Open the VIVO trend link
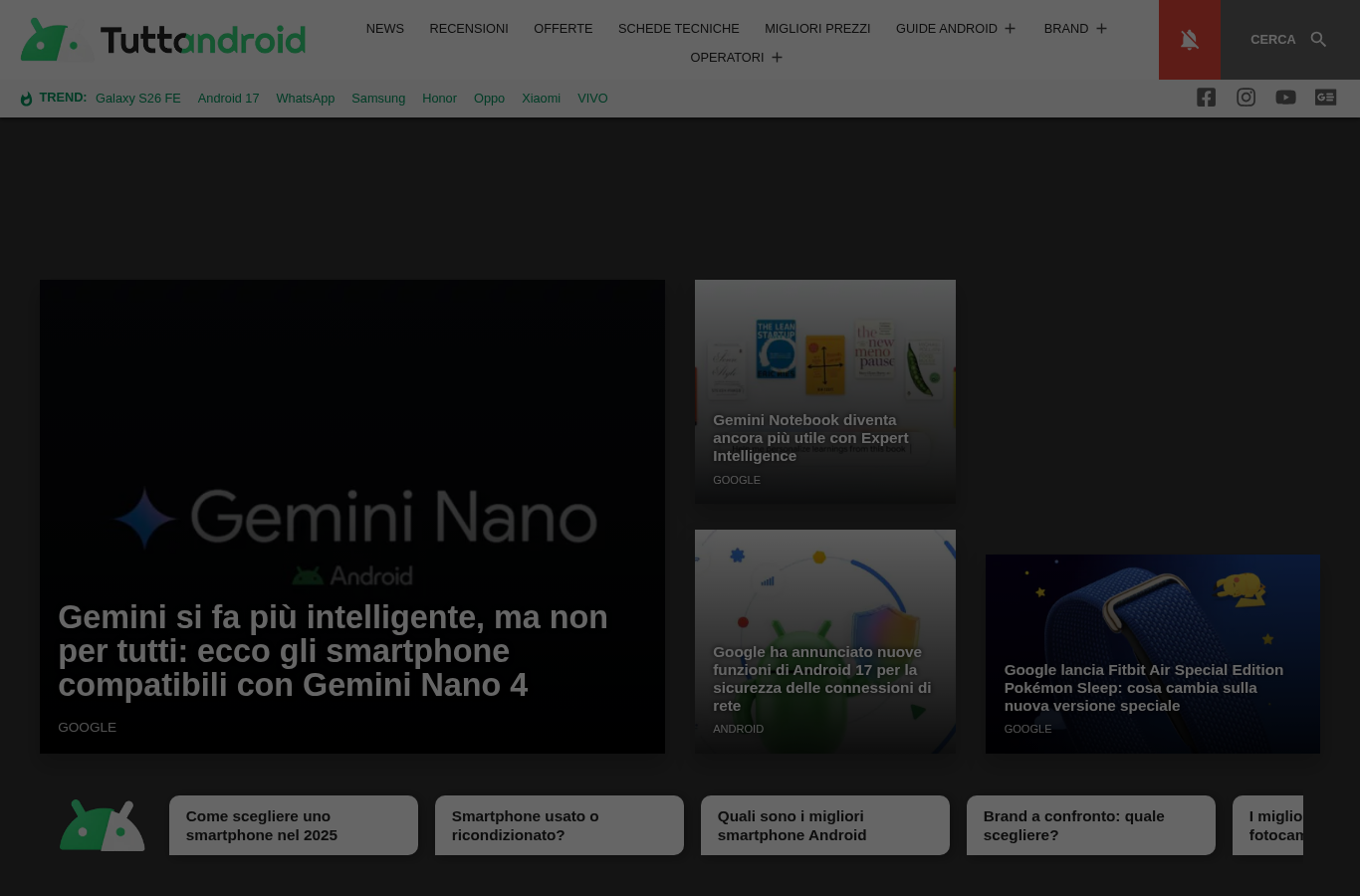Image resolution: width=1360 pixels, height=896 pixels. [x=592, y=98]
